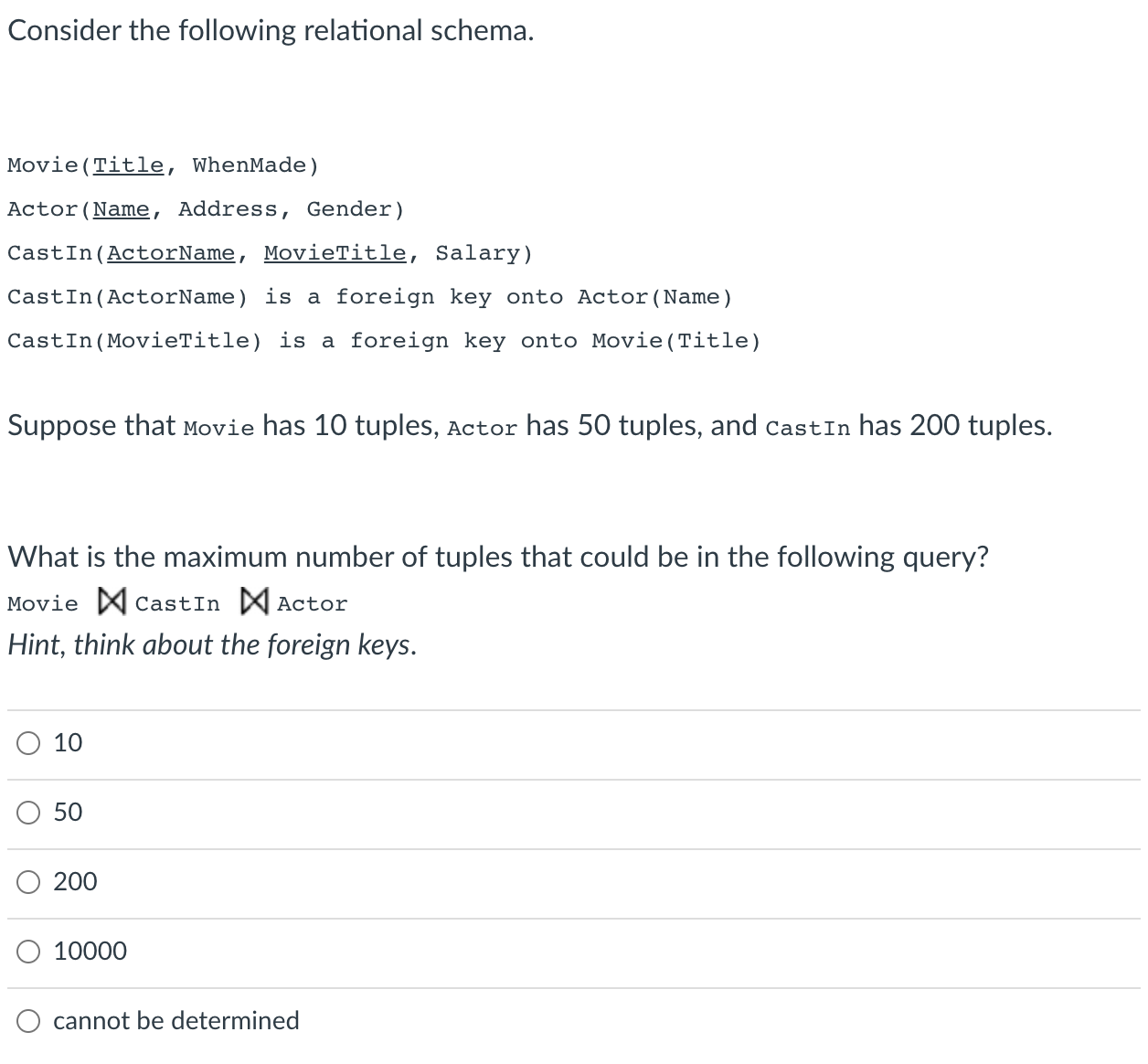The image size is (1148, 1064).
Task: Click the '10' answer label text
Action: (x=68, y=743)
